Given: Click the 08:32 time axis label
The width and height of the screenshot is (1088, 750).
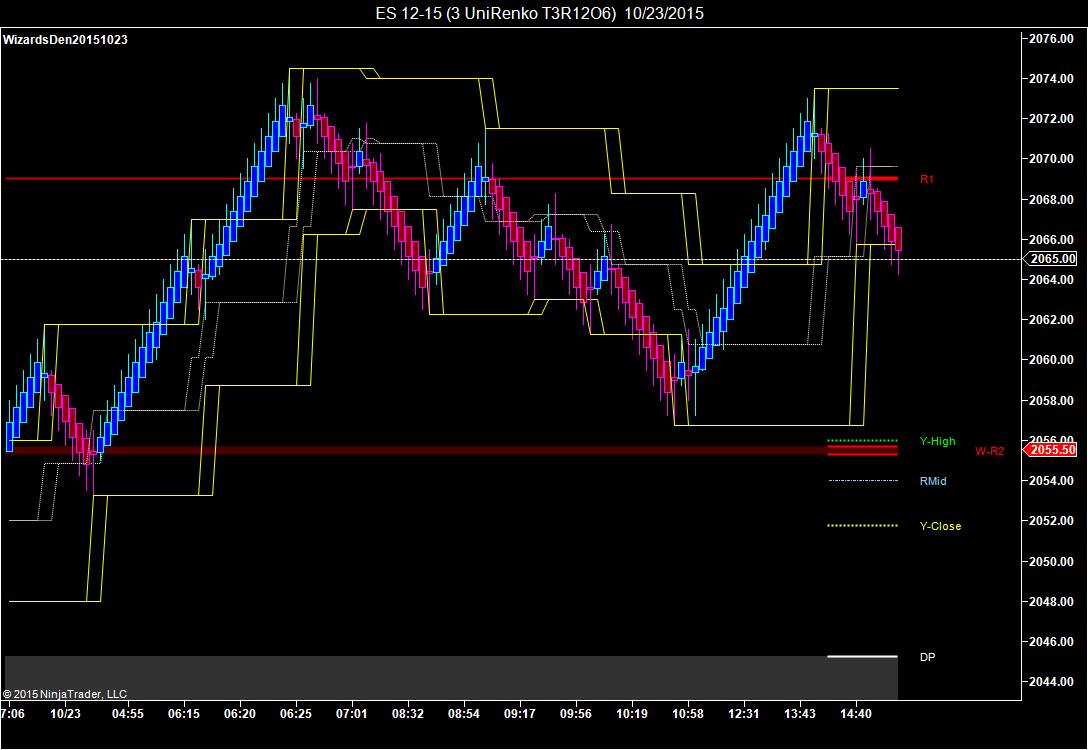Looking at the screenshot, I should 408,714.
